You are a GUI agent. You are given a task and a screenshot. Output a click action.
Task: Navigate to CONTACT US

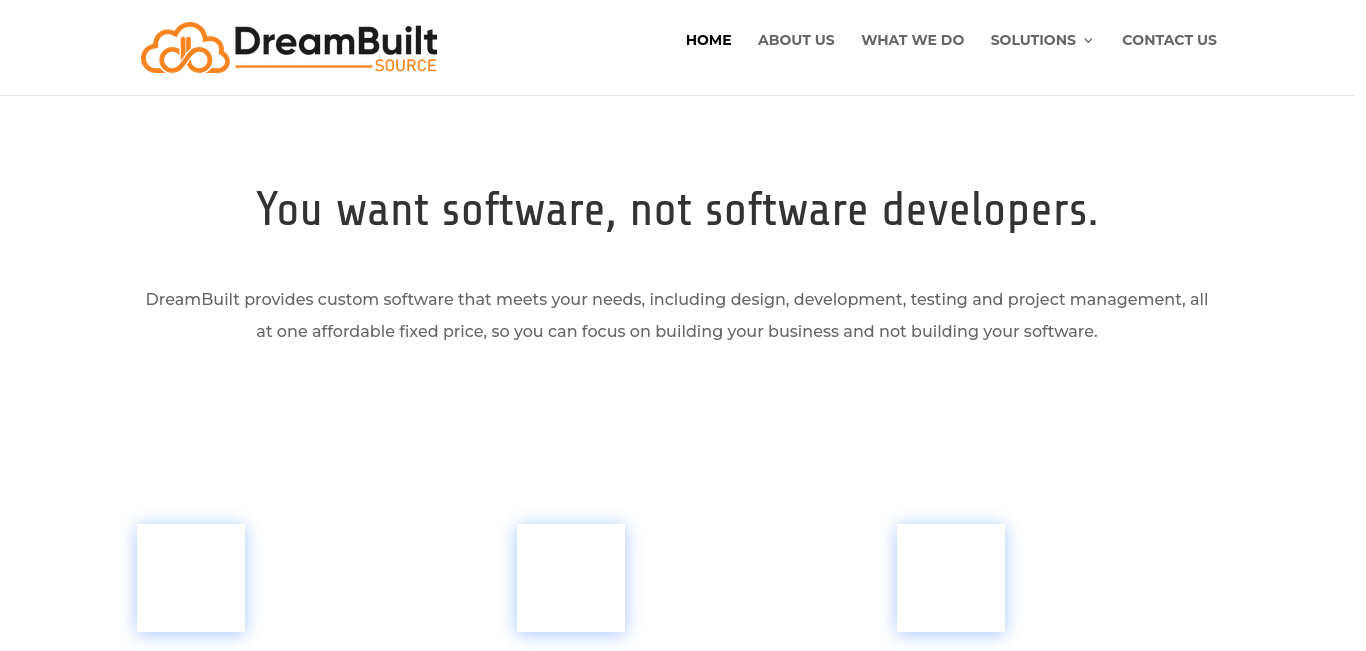click(x=1169, y=40)
